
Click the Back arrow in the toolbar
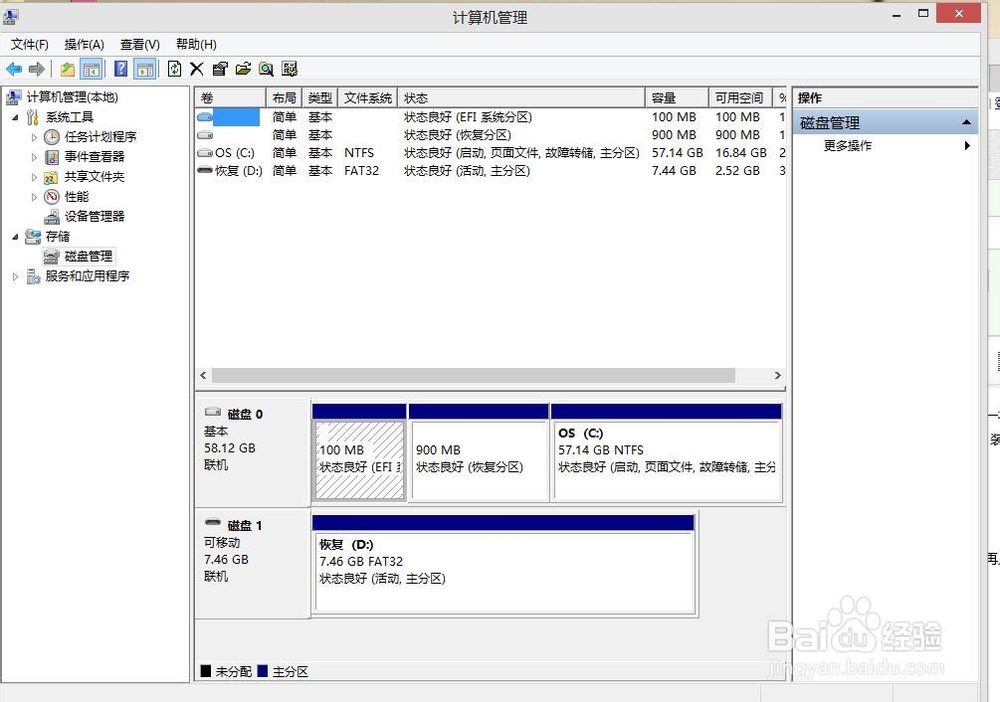click(14, 69)
